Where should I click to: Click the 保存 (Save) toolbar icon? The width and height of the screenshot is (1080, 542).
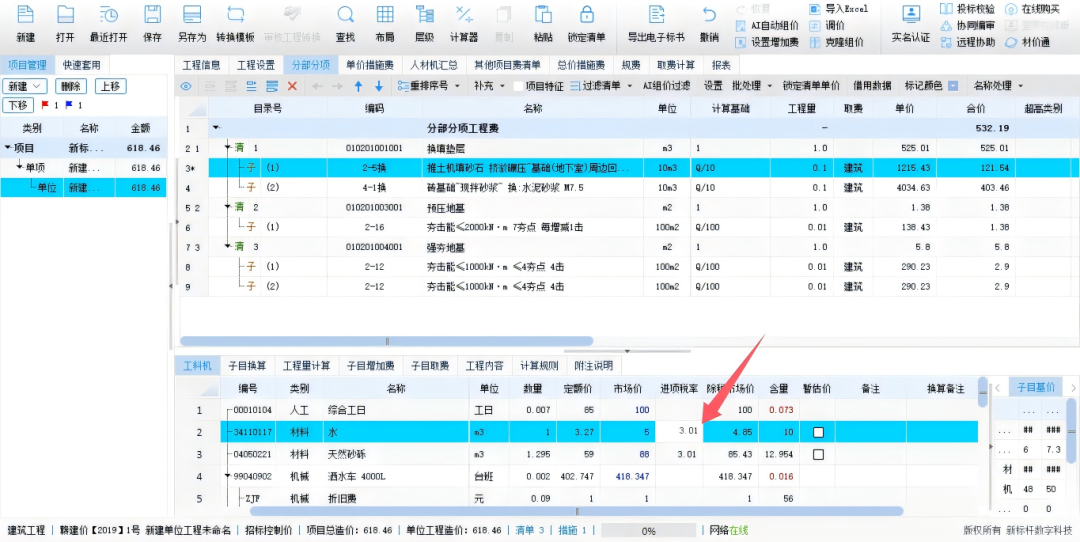pos(152,16)
